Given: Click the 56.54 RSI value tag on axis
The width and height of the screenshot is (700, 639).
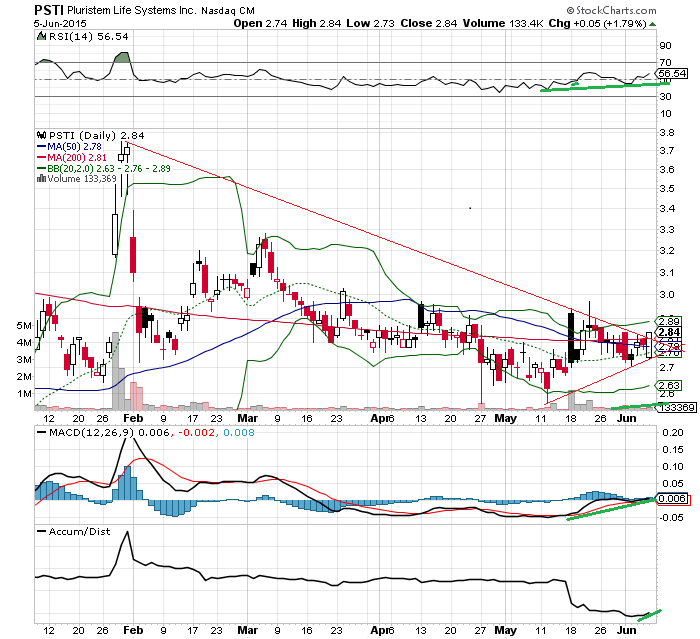Looking at the screenshot, I should 672,73.
